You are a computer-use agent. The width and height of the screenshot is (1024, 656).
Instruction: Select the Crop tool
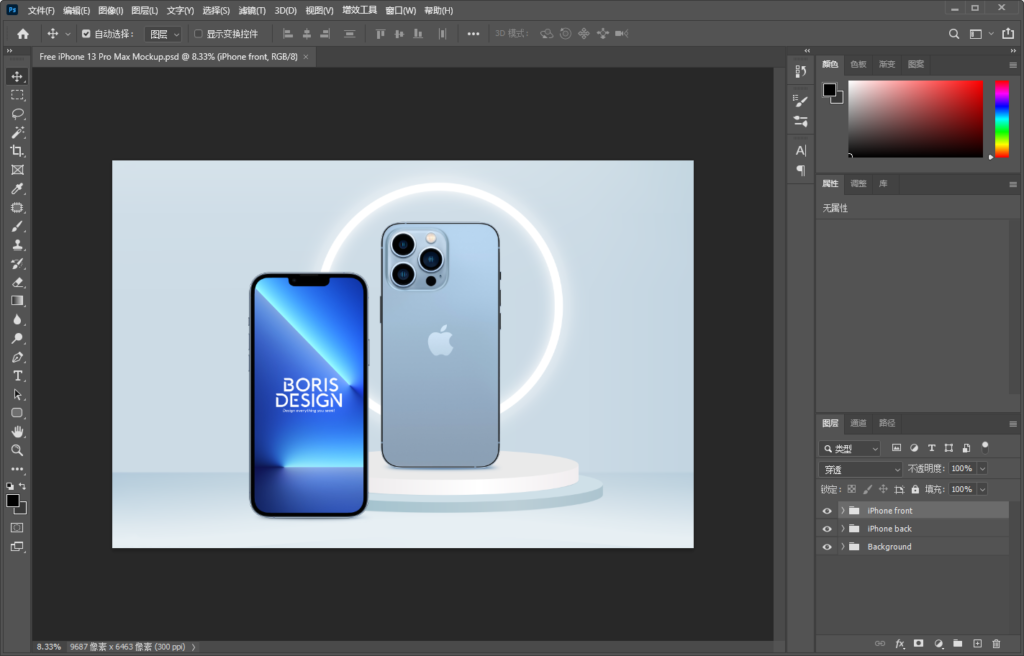tap(17, 151)
